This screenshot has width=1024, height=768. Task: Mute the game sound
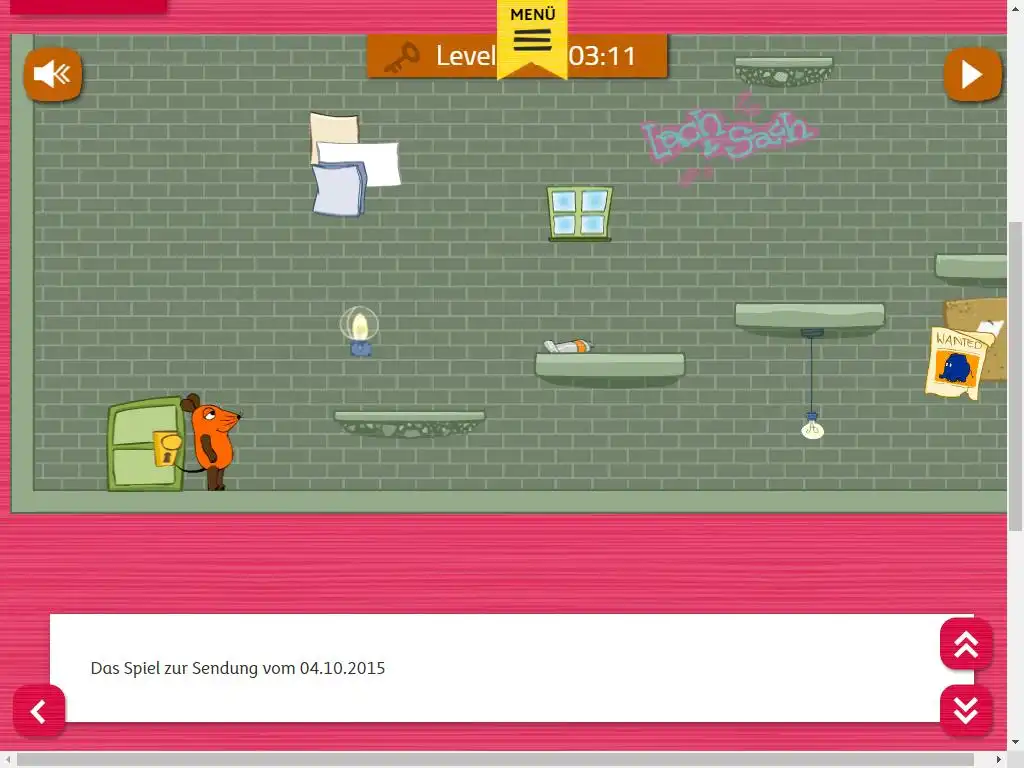point(53,74)
